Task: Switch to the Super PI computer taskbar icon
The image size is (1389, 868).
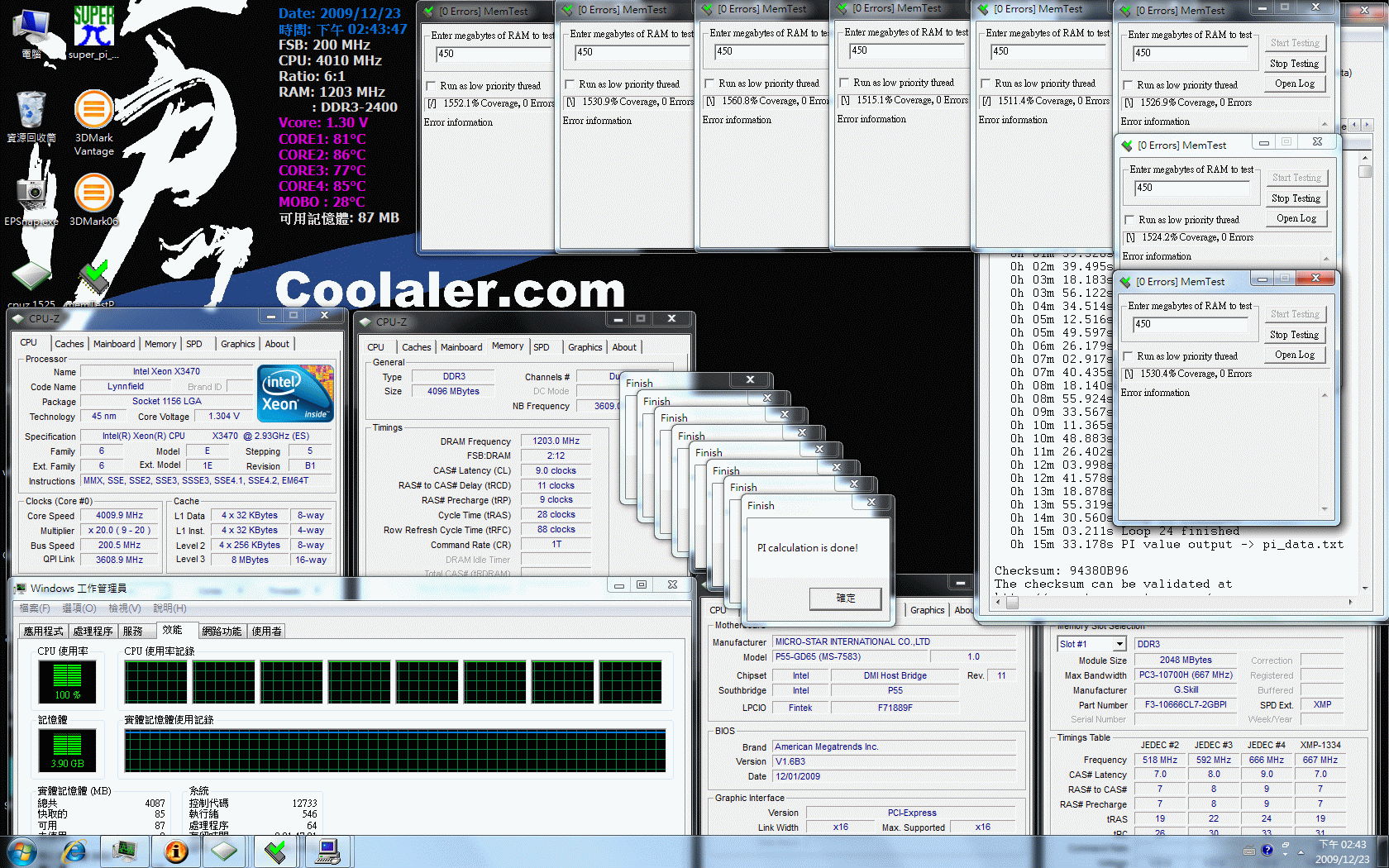Action: click(x=327, y=851)
